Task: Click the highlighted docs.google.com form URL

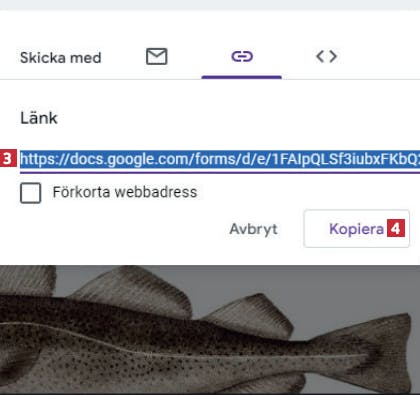Action: pyautogui.click(x=220, y=159)
